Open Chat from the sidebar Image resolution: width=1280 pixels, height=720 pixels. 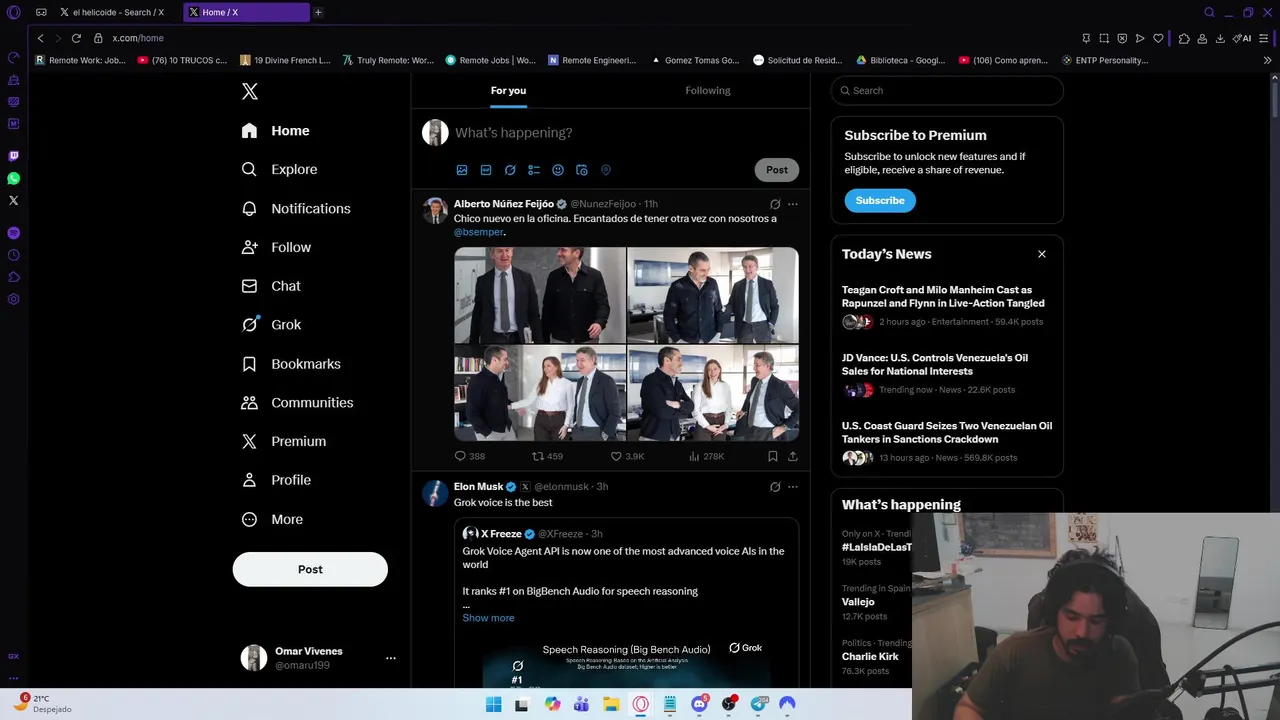[271, 286]
